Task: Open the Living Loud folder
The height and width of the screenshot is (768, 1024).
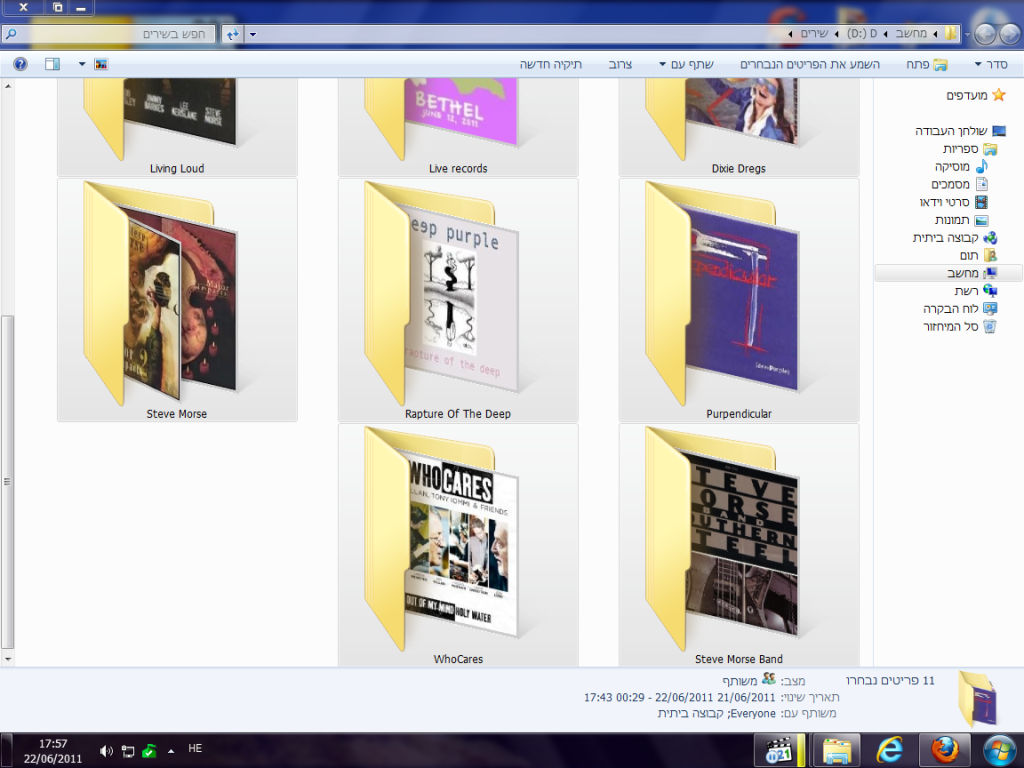Action: [x=177, y=127]
